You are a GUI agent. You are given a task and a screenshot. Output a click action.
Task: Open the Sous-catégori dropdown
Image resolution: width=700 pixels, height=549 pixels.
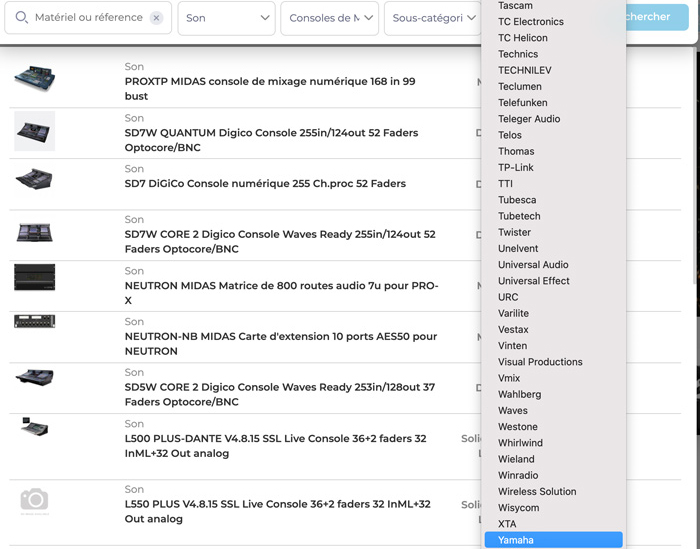(433, 18)
